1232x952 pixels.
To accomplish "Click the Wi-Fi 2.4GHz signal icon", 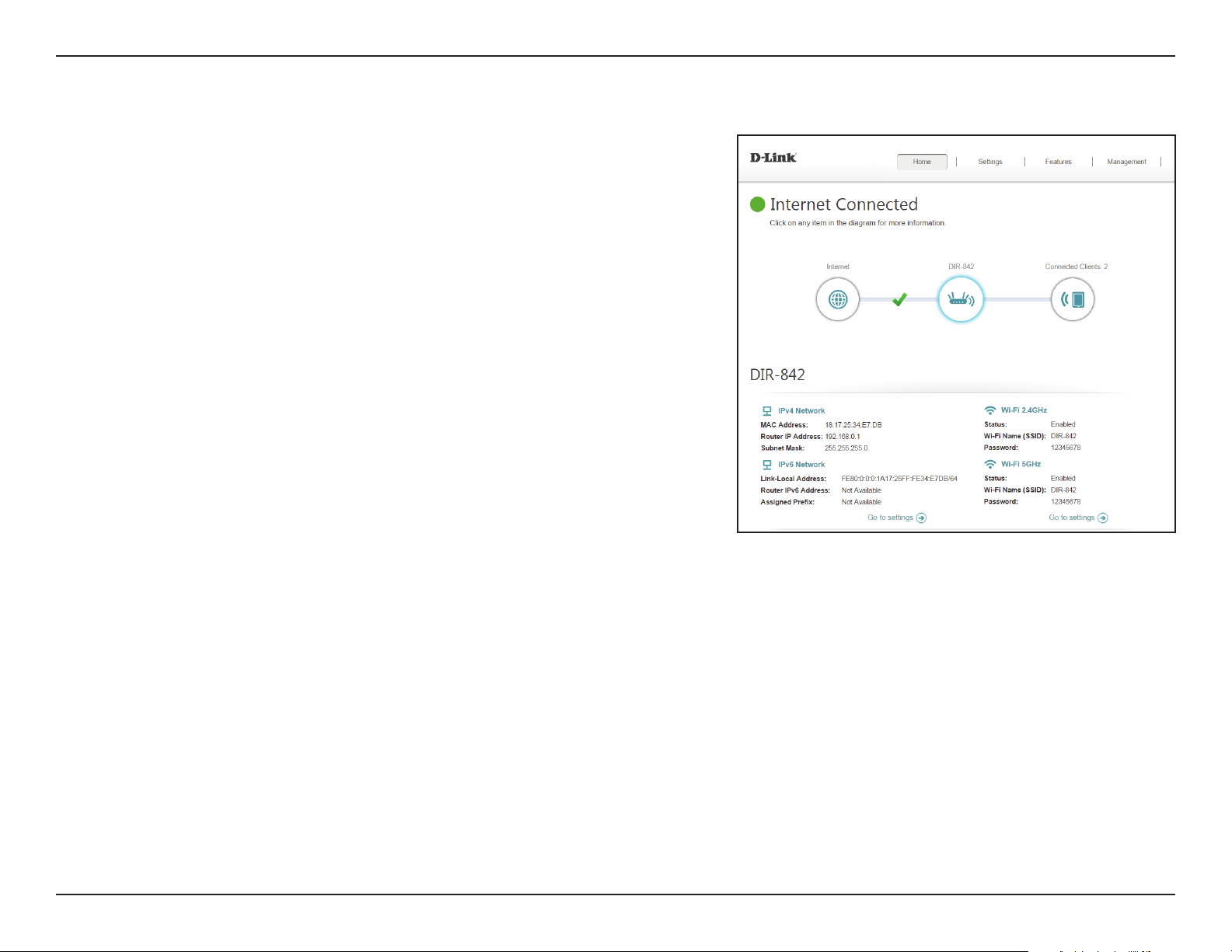I will tap(990, 410).
